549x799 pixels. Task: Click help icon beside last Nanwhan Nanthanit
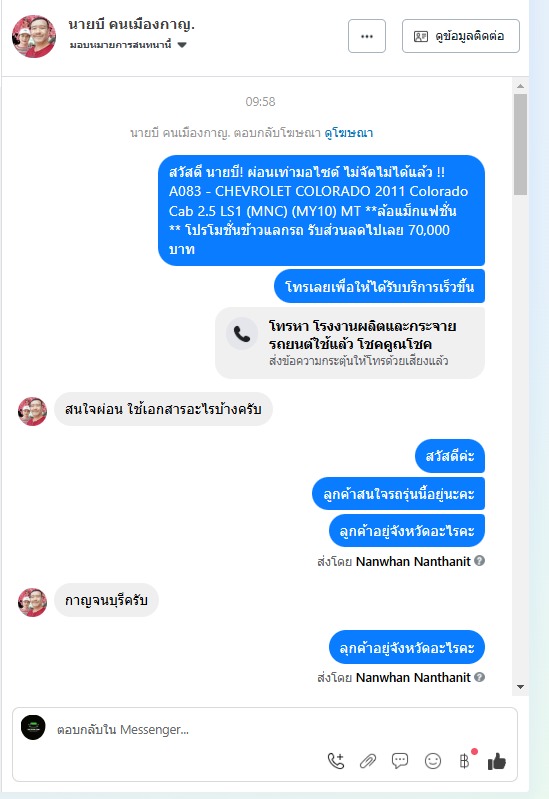479,677
